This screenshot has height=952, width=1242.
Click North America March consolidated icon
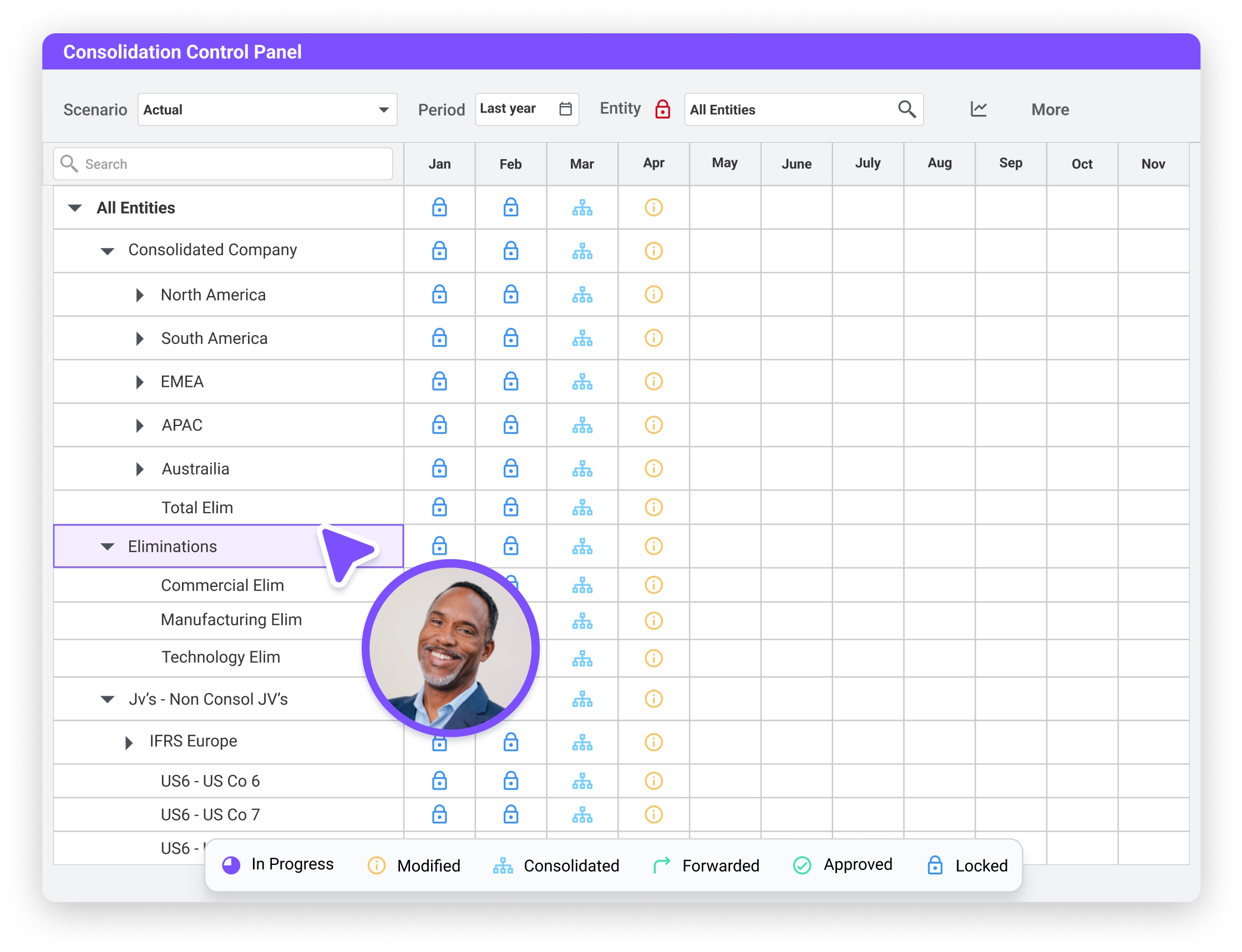(x=582, y=295)
